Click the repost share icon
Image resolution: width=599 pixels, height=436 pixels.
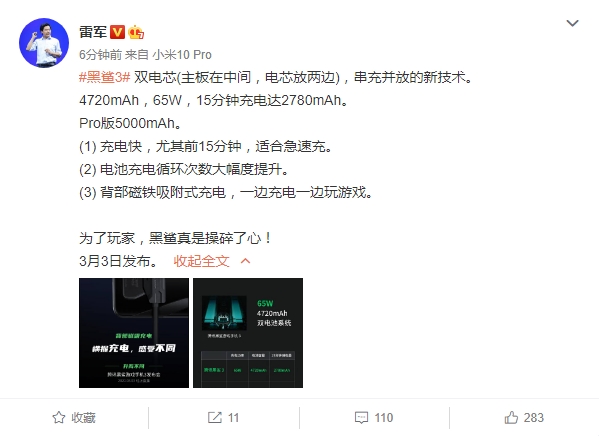[x=215, y=418]
